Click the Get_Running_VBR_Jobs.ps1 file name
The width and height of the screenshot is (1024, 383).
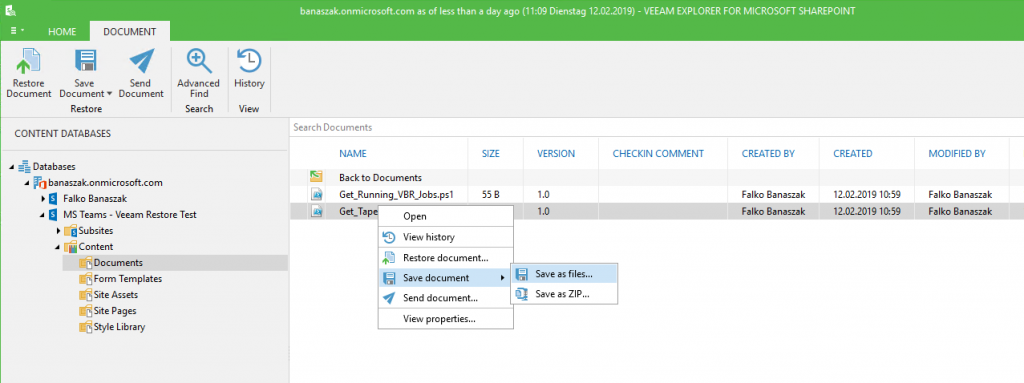(396, 194)
